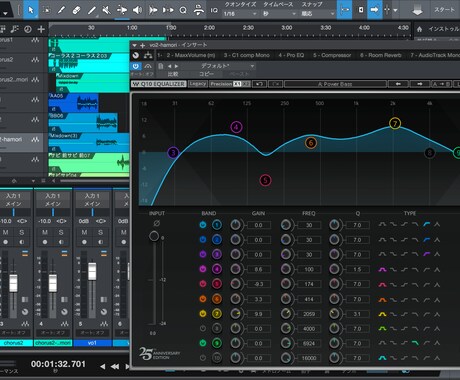The image size is (460, 380).
Task: Enable band 8 power button
Action: tap(202, 329)
